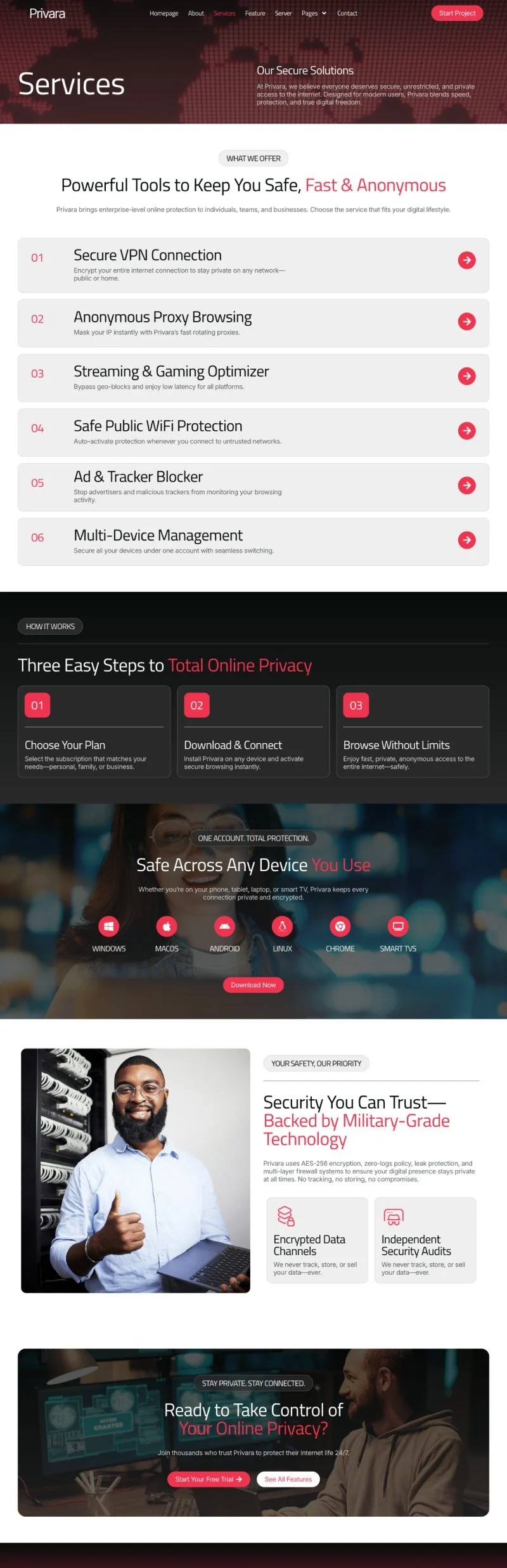Viewport: 507px width, 1568px height.
Task: Click the Start Project button
Action: tap(457, 13)
